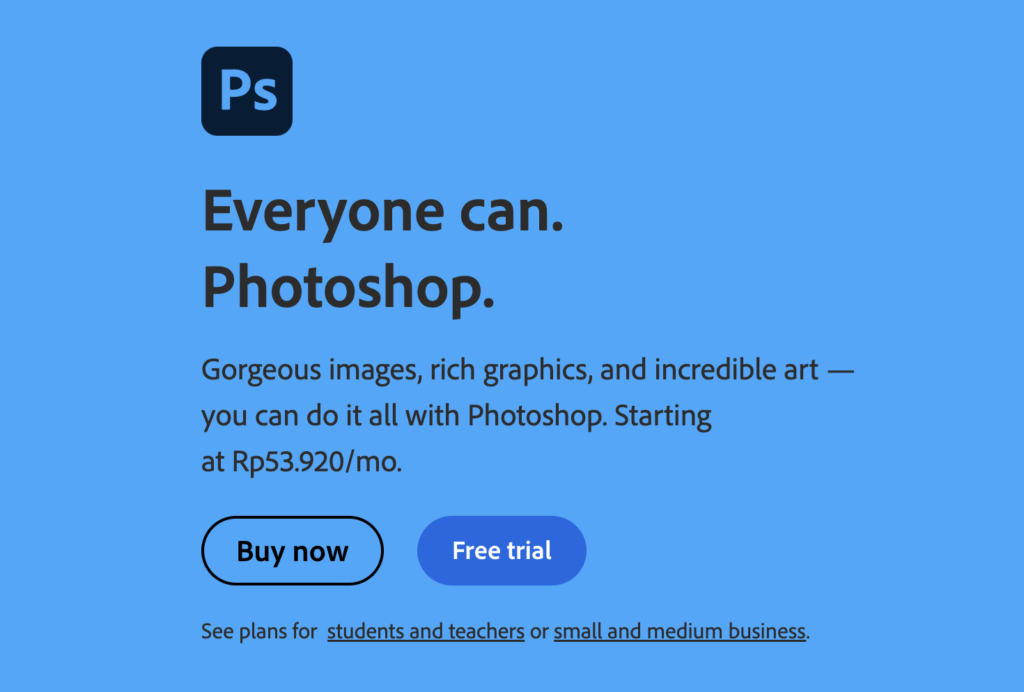Click the Buy now button
Image resolution: width=1024 pixels, height=692 pixels.
[292, 551]
